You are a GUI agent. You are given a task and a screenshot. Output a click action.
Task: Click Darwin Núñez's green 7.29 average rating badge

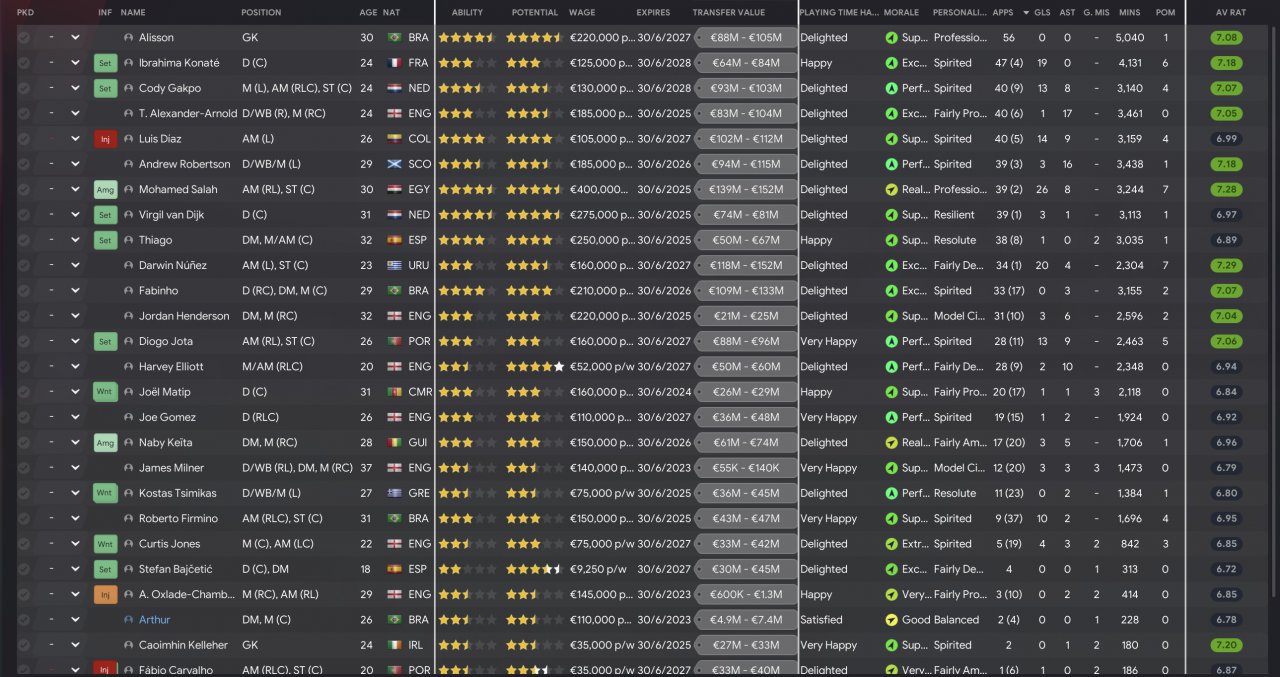coord(1225,265)
